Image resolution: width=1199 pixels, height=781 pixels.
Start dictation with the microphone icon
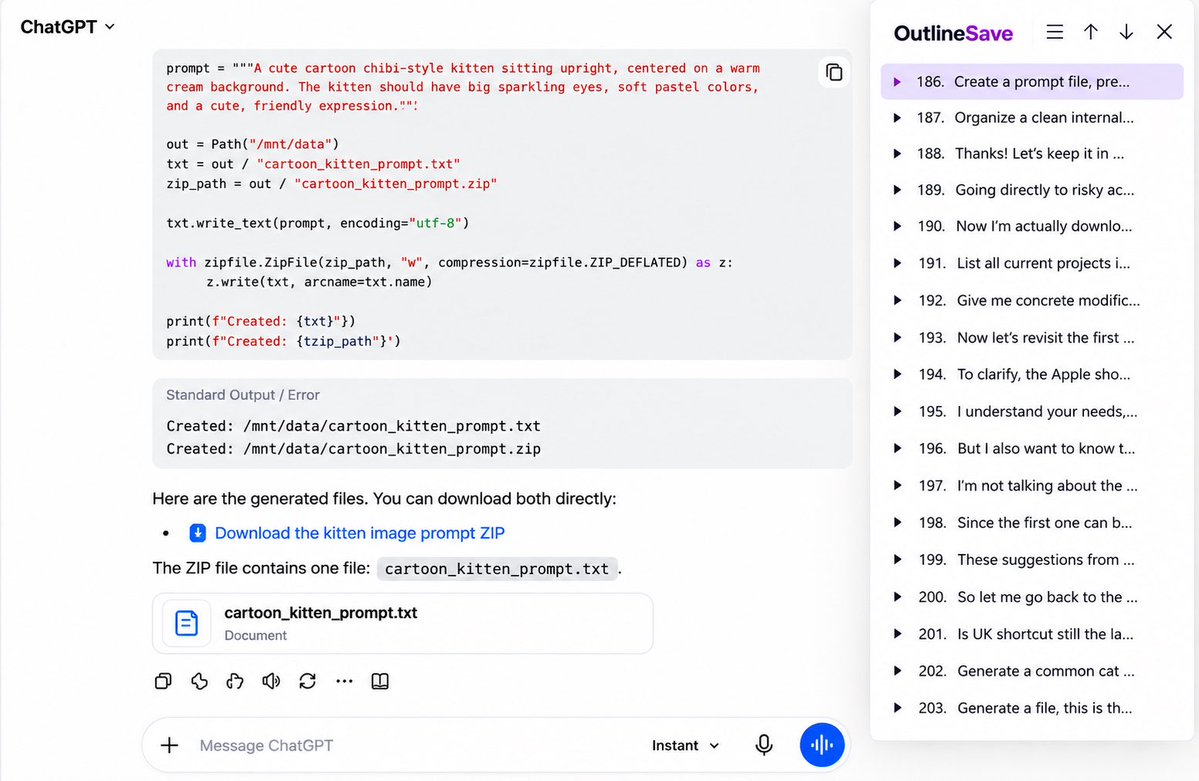[x=763, y=745]
